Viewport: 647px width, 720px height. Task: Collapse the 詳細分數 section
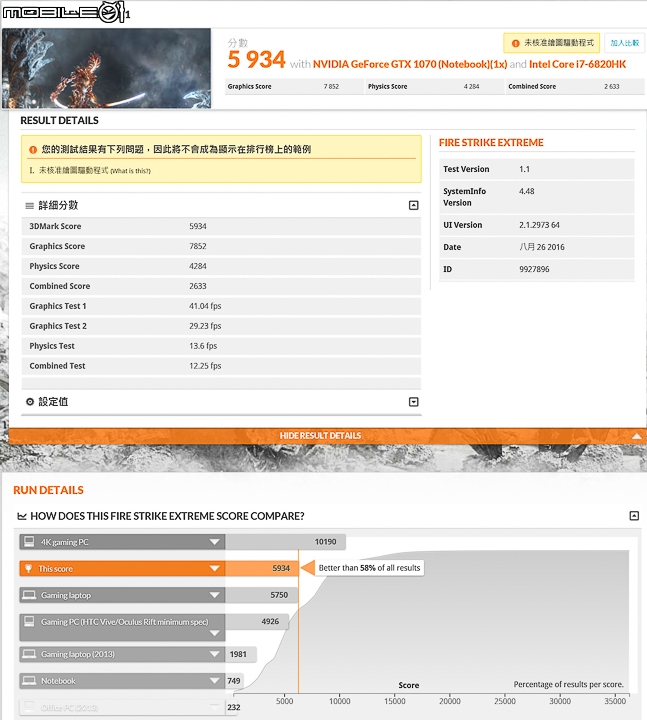pyautogui.click(x=413, y=205)
